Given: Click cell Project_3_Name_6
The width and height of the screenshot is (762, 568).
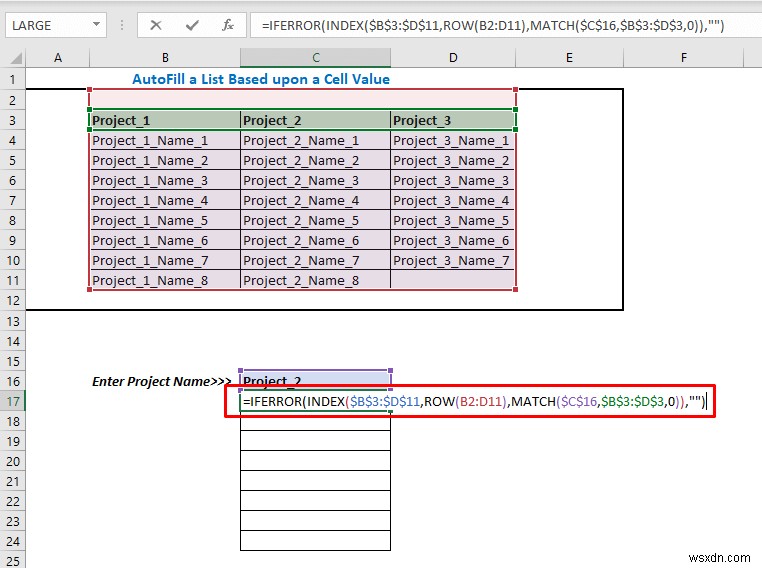Looking at the screenshot, I should click(x=453, y=240).
